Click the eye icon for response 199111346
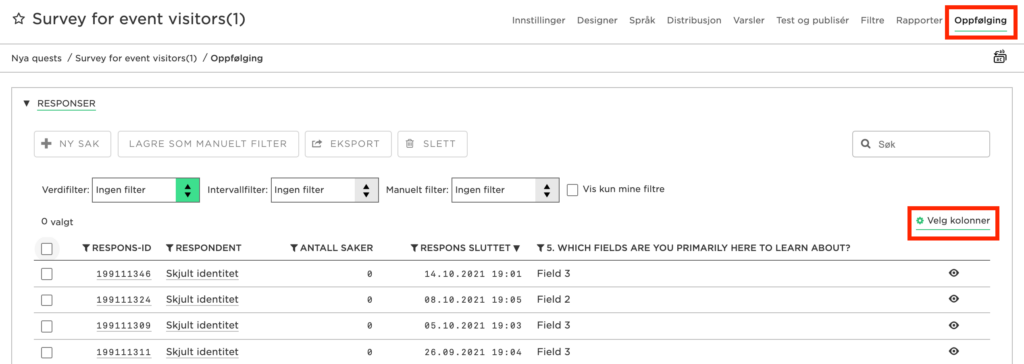The image size is (1024, 364). [x=953, y=273]
